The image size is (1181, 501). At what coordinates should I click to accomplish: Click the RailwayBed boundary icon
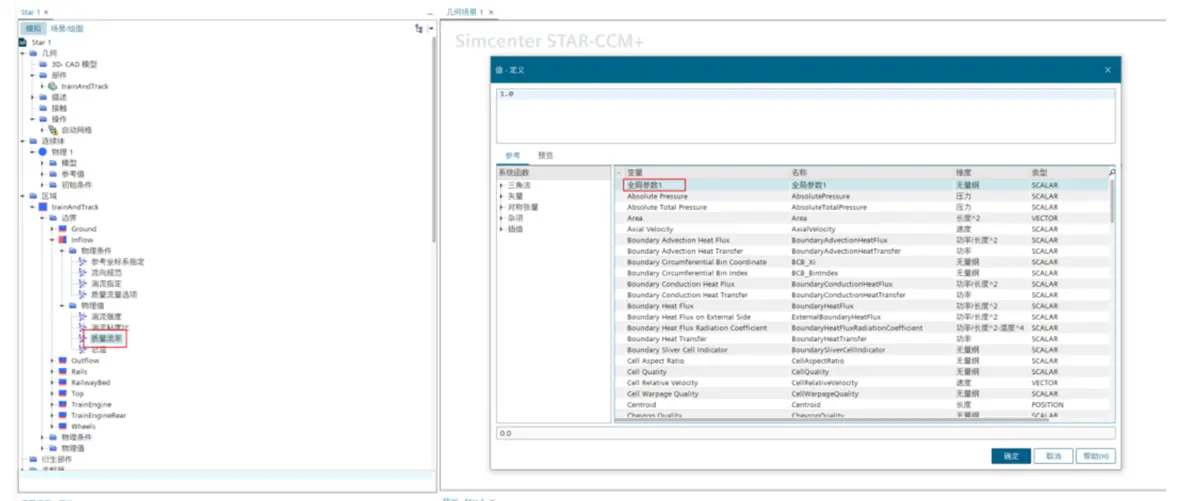(x=63, y=383)
